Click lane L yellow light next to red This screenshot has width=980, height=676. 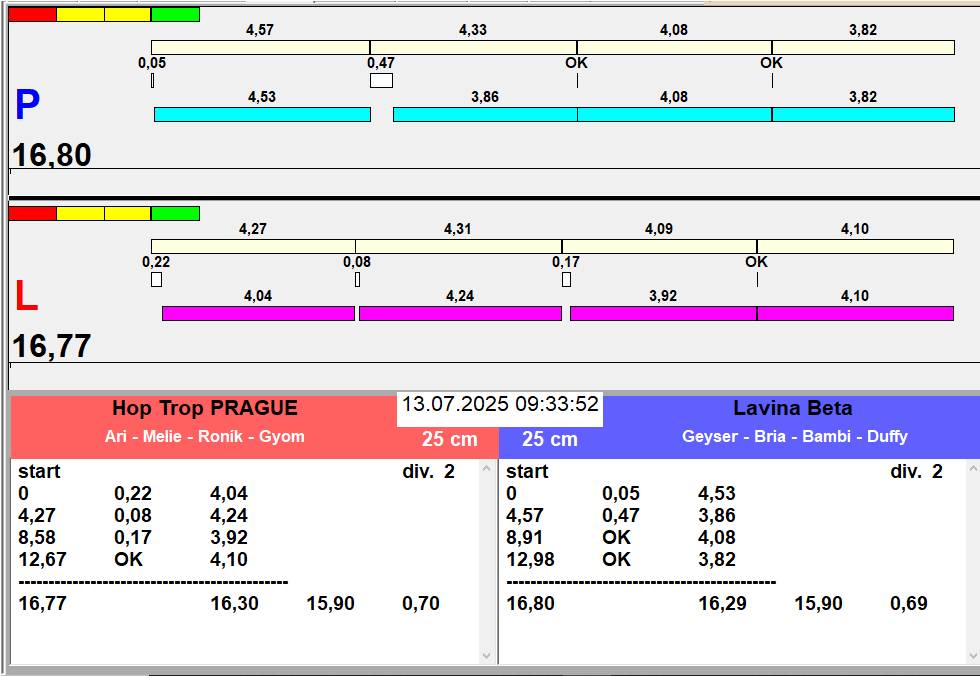80,214
